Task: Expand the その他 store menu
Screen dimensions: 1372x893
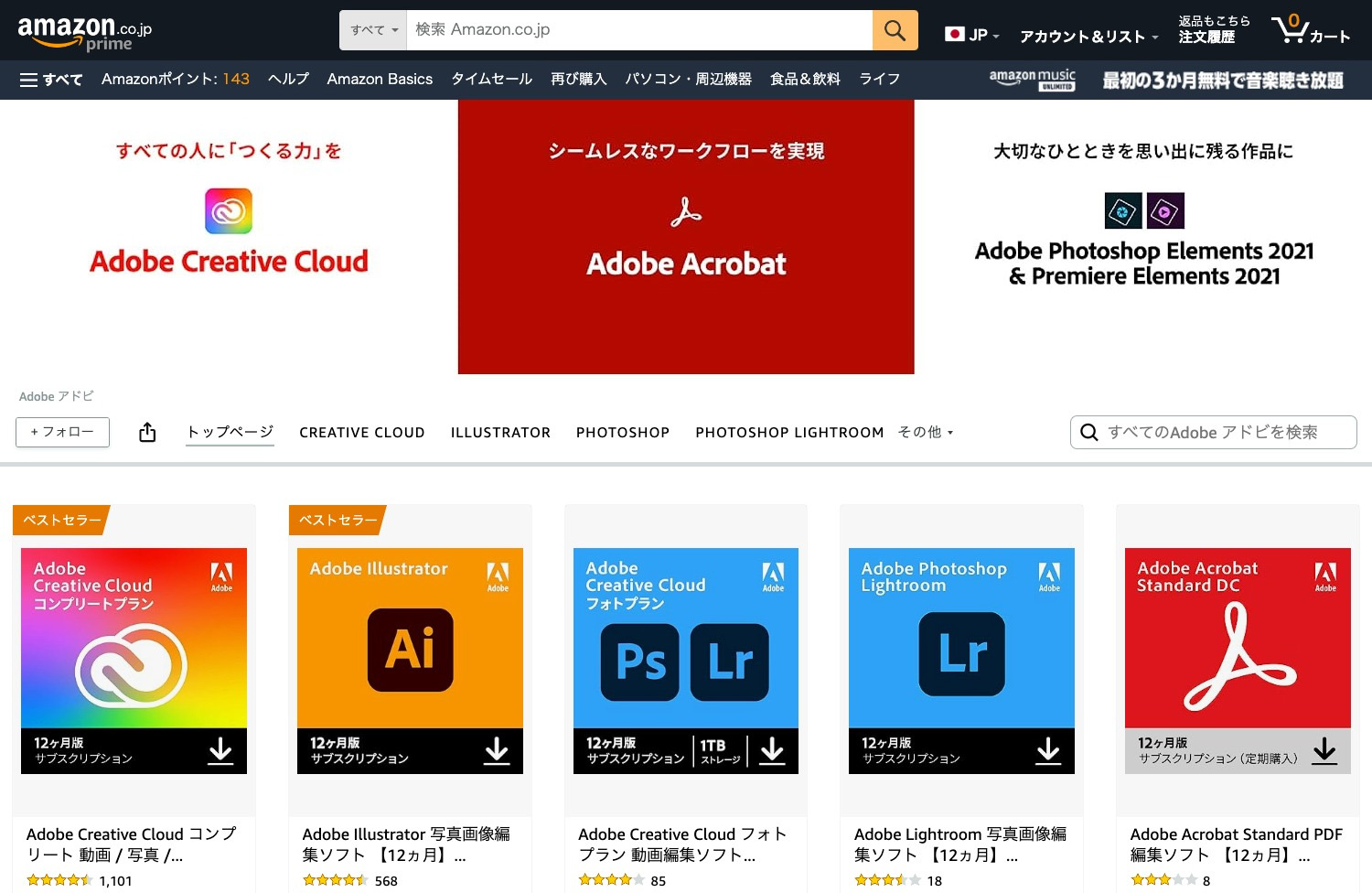Action: pos(926,432)
